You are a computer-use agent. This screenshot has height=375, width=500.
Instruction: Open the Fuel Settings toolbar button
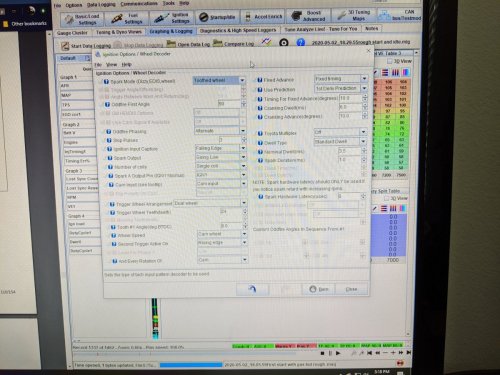127,19
